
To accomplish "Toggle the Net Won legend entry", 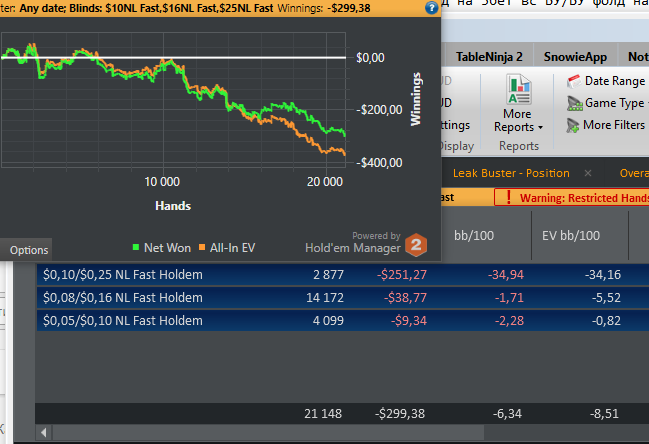I will click(161, 248).
